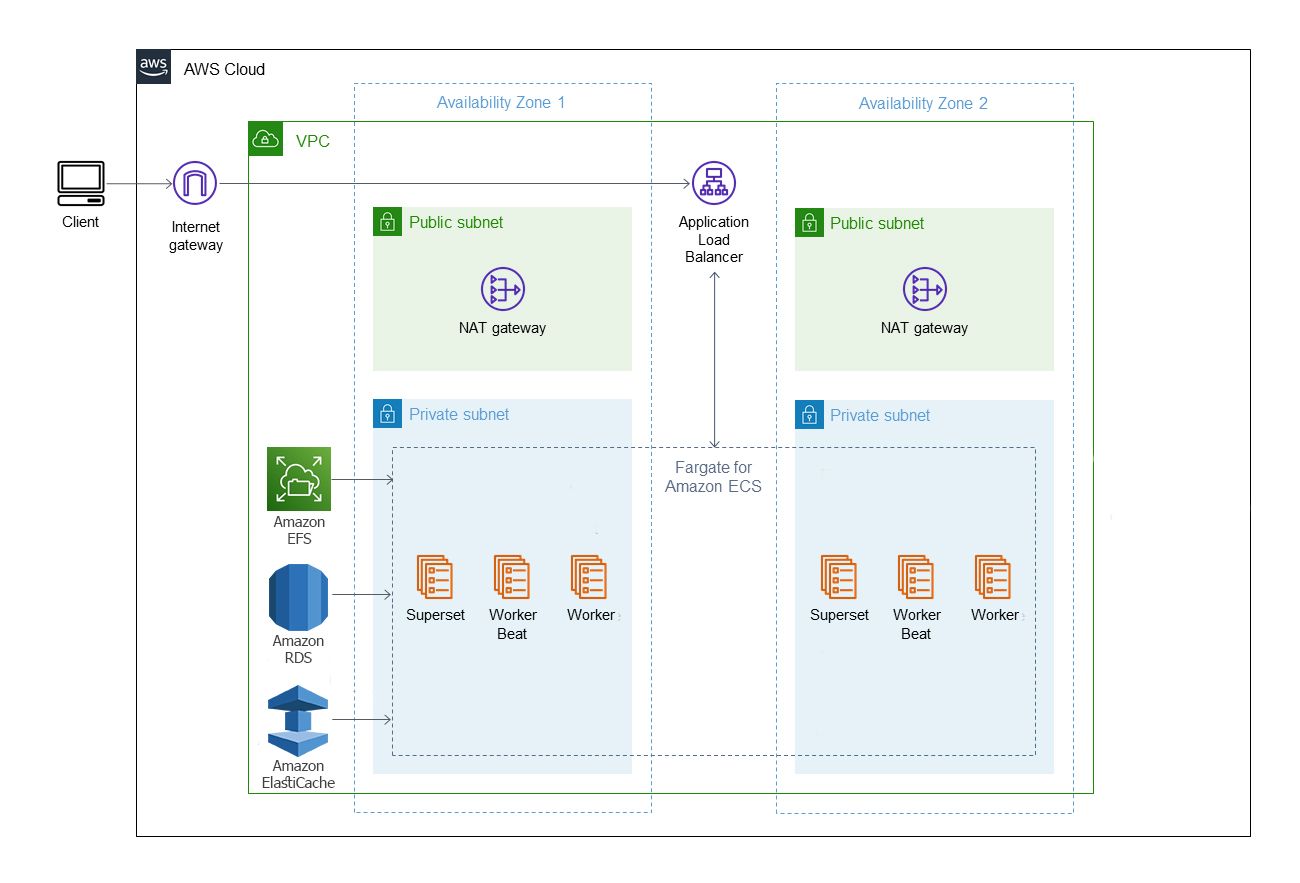Click 'Worker Beat' text in Zone 1
This screenshot has height=883, width=1300.
pyautogui.click(x=512, y=624)
